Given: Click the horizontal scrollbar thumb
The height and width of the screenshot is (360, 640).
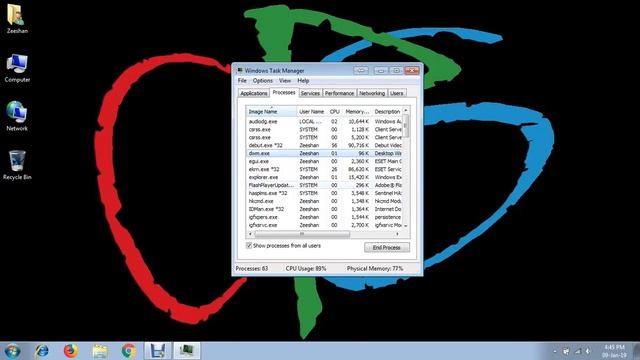Looking at the screenshot, I should point(302,234).
